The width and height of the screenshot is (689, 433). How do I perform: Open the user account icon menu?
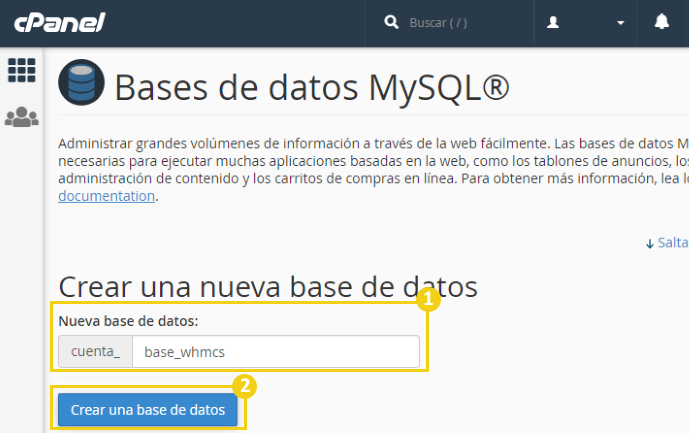pyautogui.click(x=553, y=22)
